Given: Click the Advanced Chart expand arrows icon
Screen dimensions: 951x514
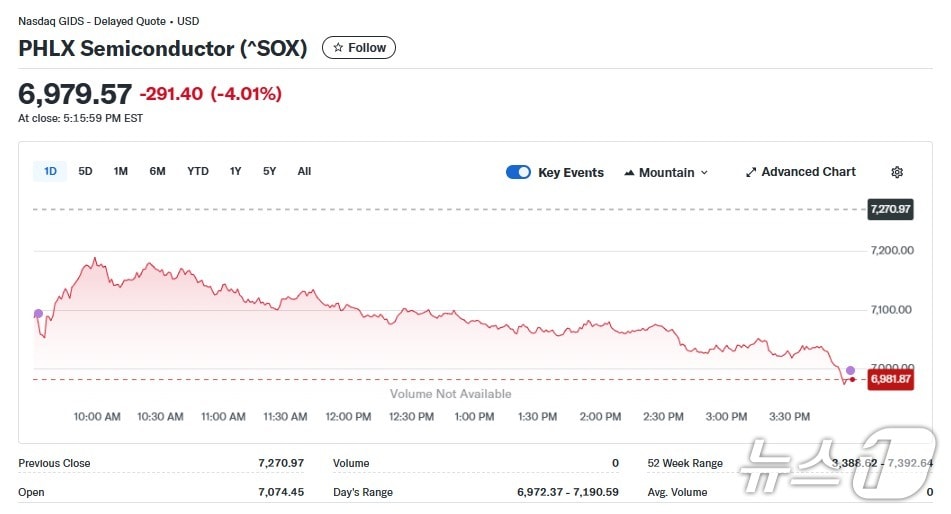Looking at the screenshot, I should pos(751,172).
